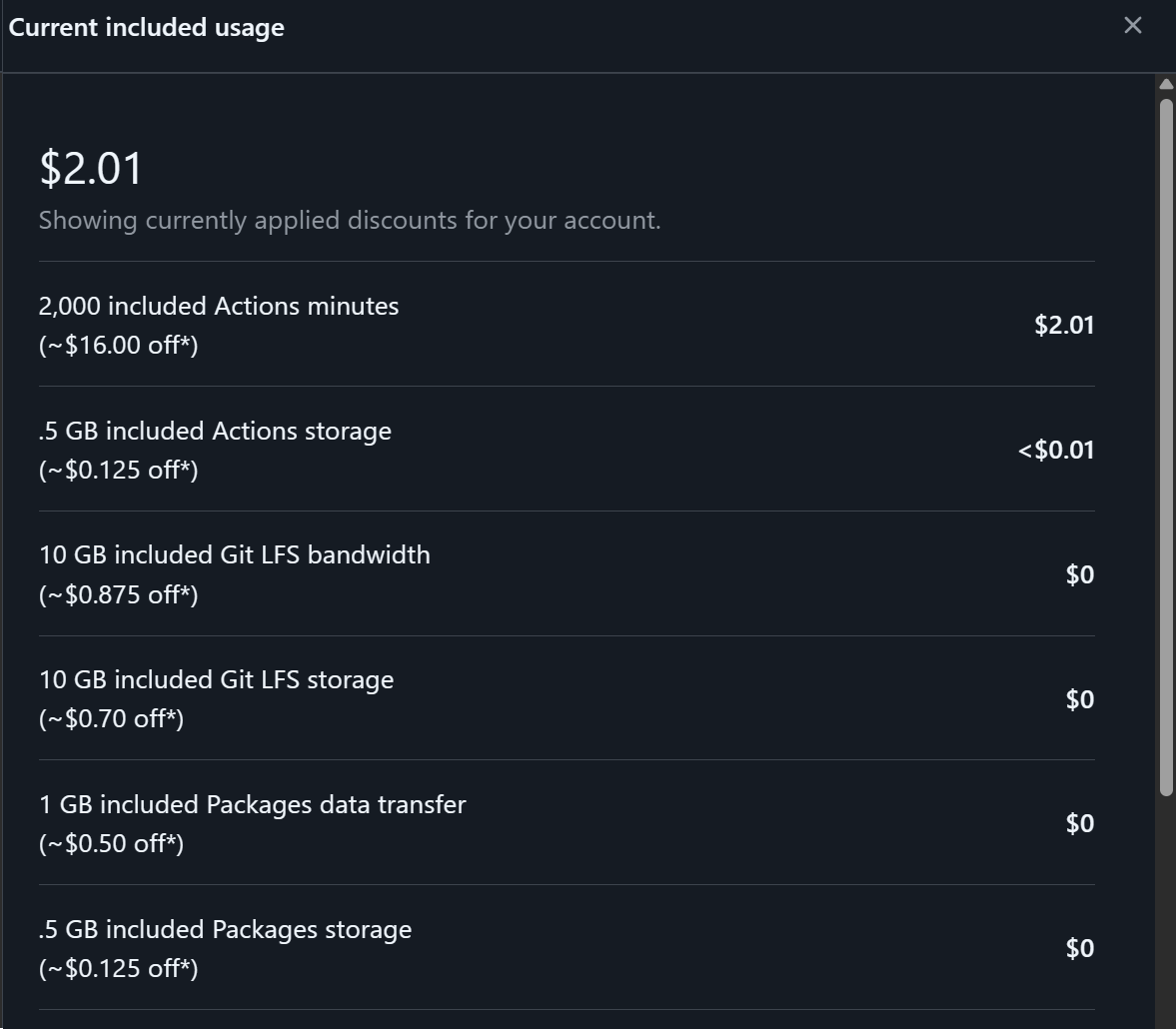Viewport: 1176px width, 1029px height.
Task: Select the .5 GB included Packages storage row
Action: (x=567, y=947)
